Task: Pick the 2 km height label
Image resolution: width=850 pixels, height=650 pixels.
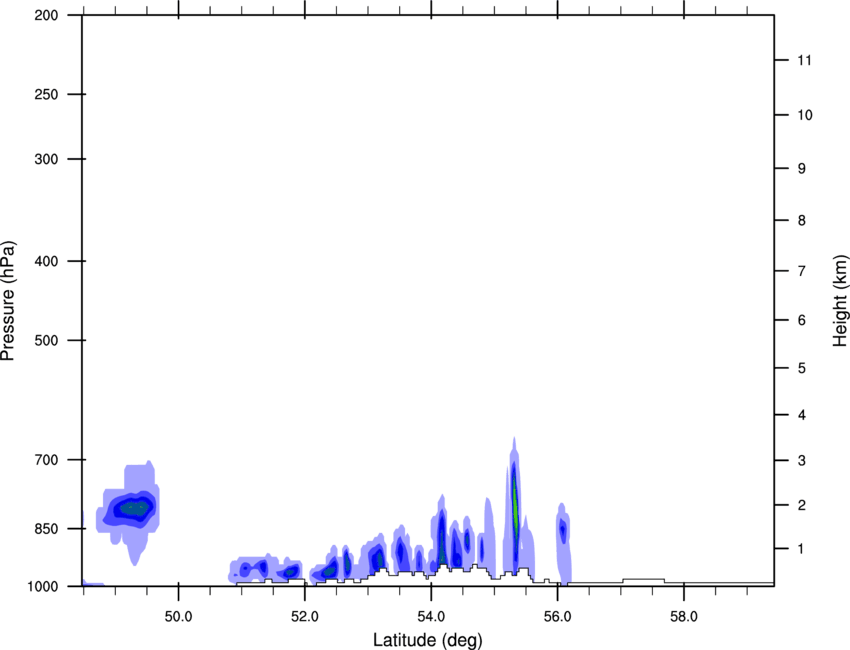Action: (802, 505)
